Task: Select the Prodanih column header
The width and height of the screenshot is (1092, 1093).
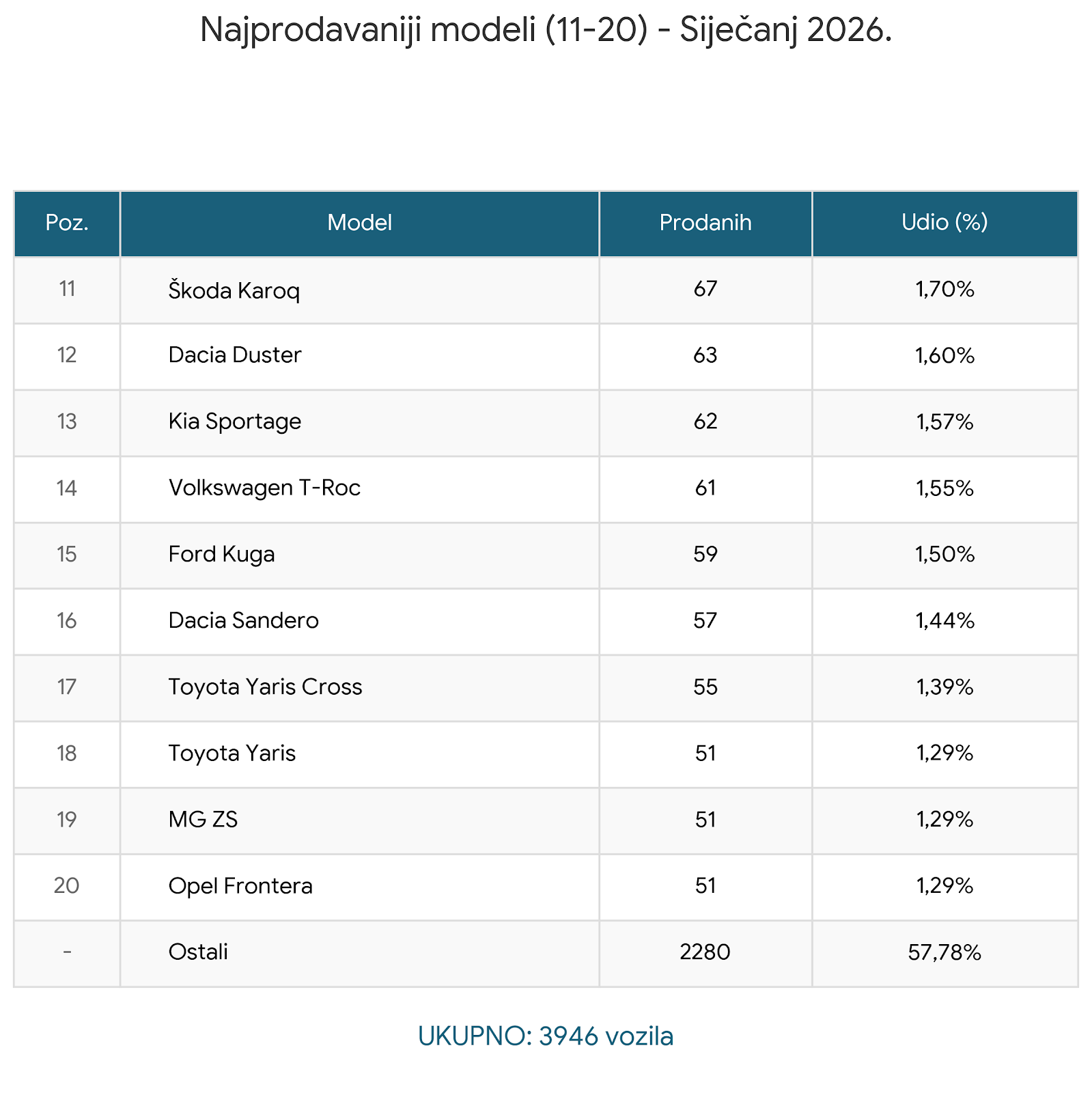Action: [705, 223]
